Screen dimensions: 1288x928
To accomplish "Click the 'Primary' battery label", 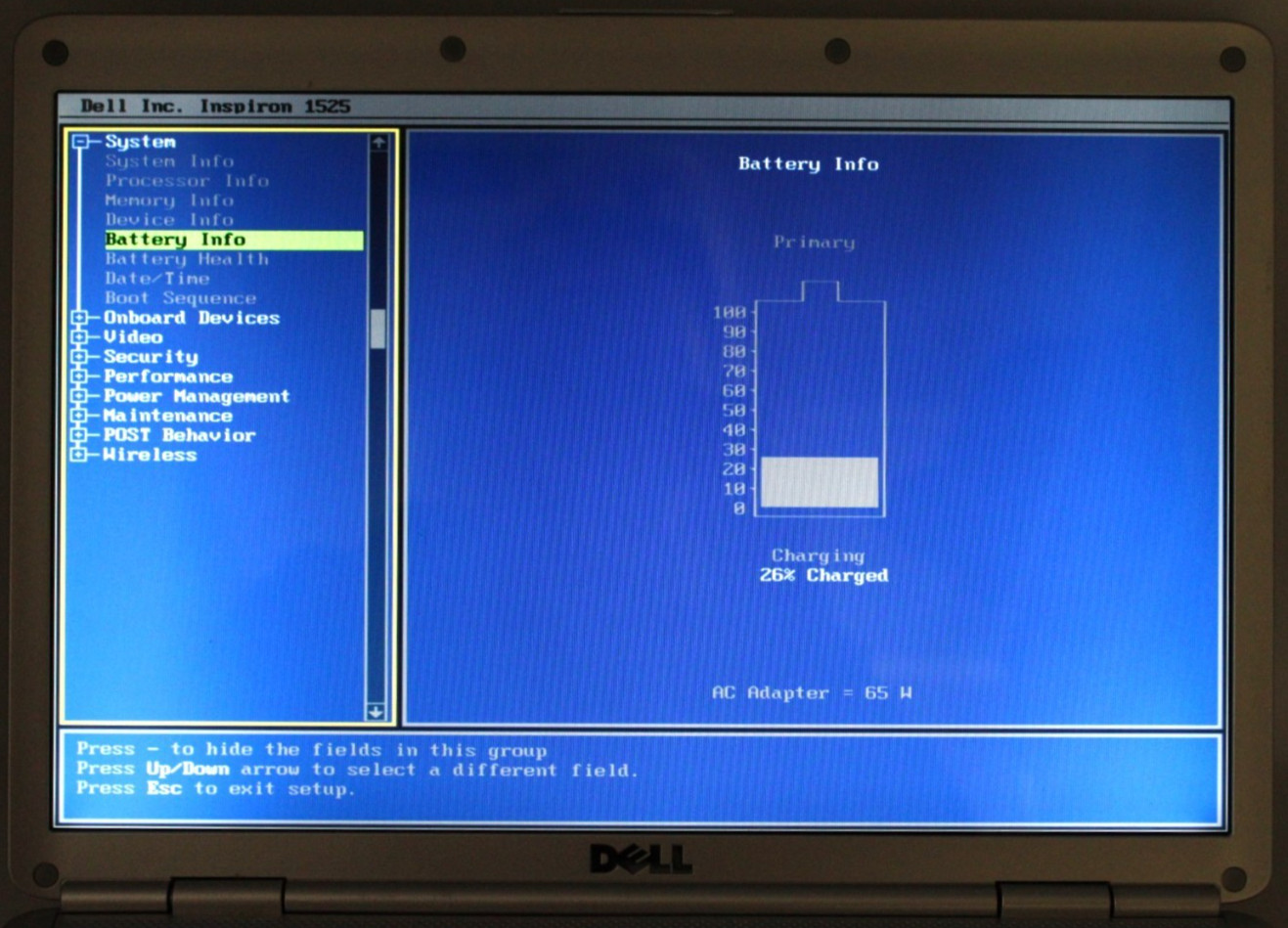I will pos(814,242).
